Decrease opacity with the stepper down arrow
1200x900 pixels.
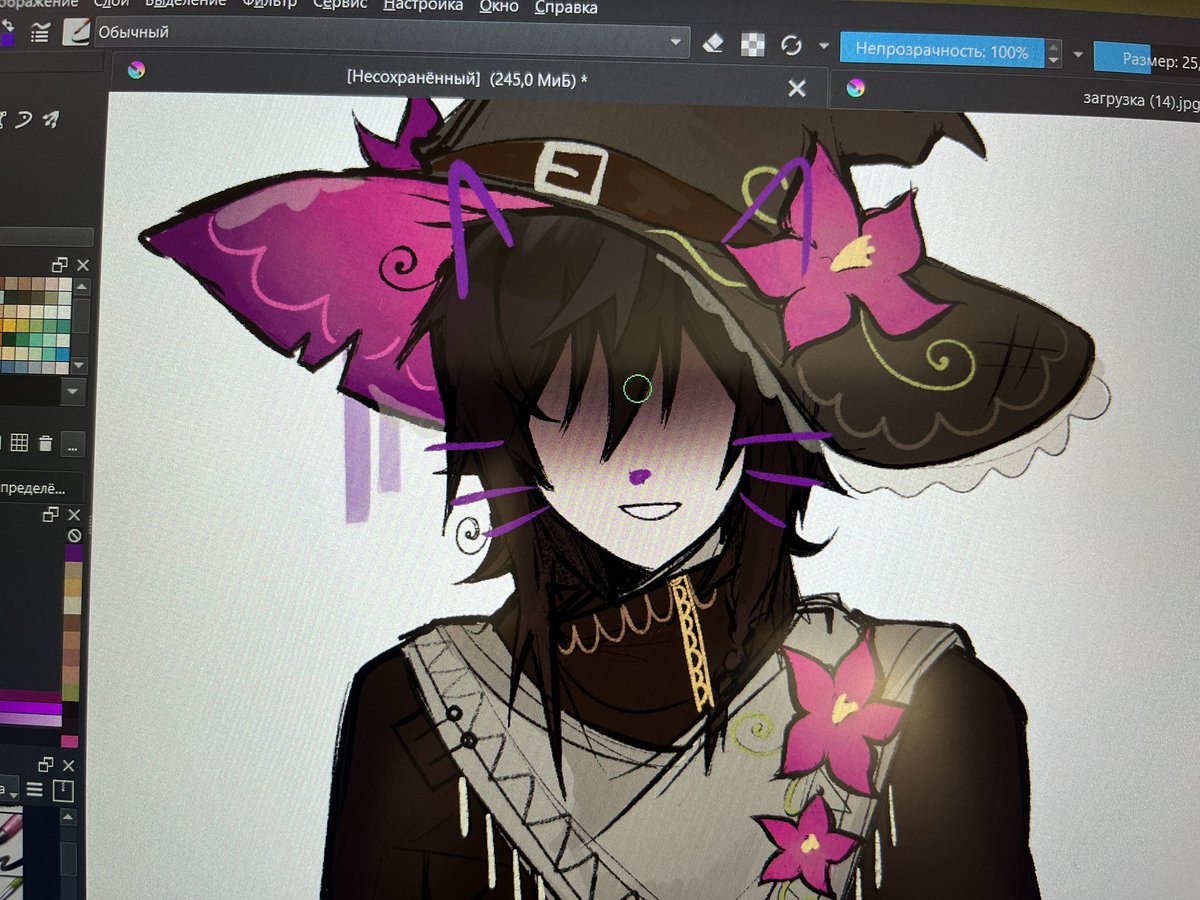click(1053, 61)
